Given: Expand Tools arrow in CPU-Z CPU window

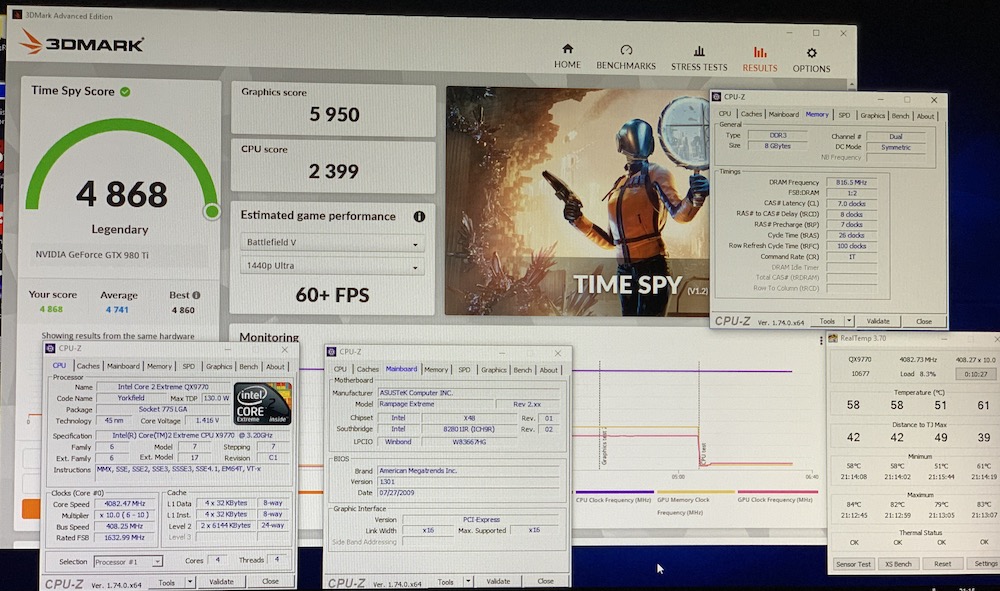Looking at the screenshot, I should [189, 582].
